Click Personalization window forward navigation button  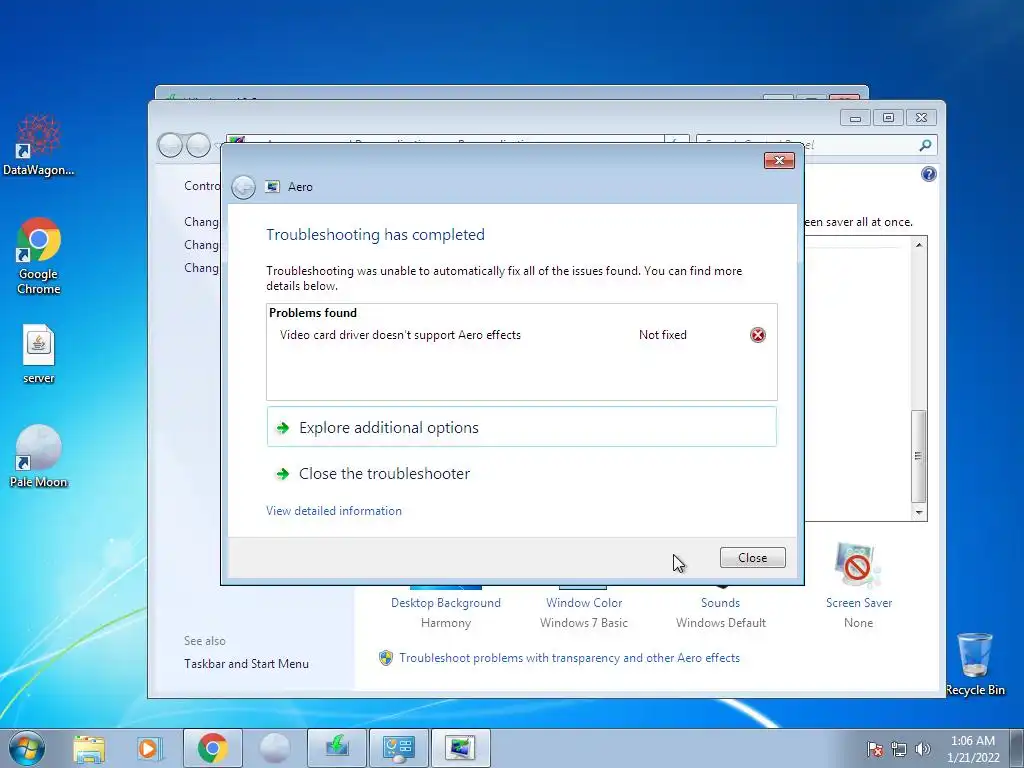(199, 145)
